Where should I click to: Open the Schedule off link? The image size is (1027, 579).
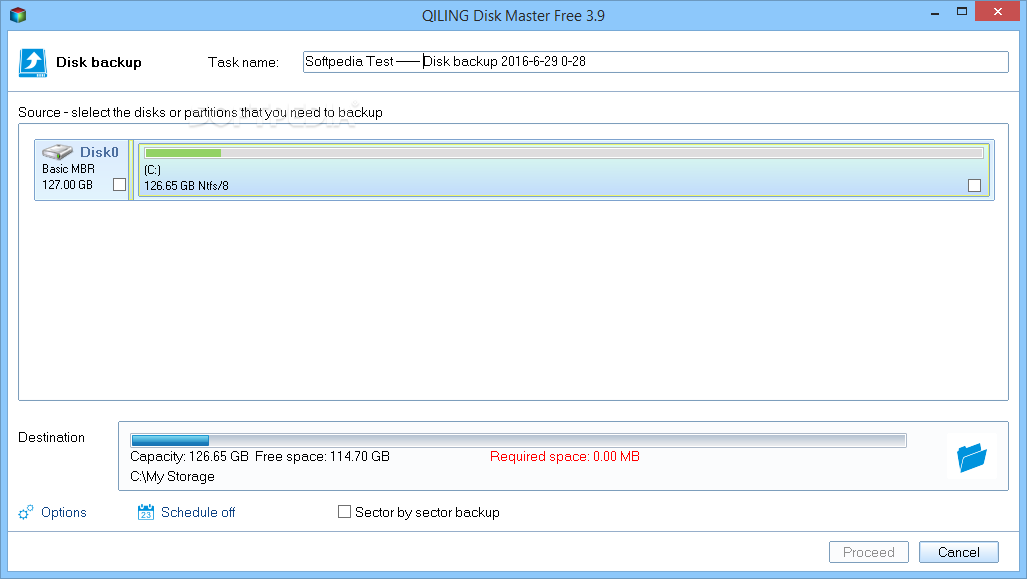coord(198,512)
